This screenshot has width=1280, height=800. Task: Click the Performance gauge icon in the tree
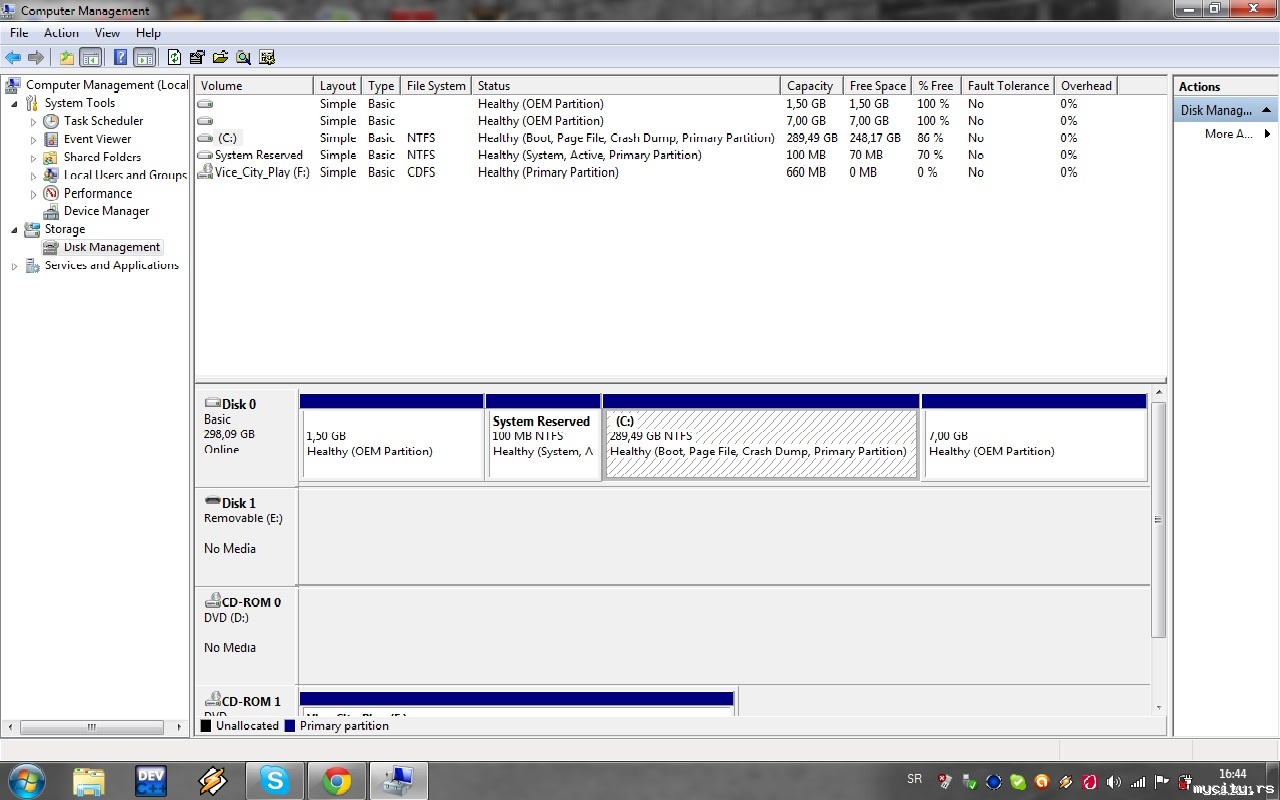tap(51, 193)
